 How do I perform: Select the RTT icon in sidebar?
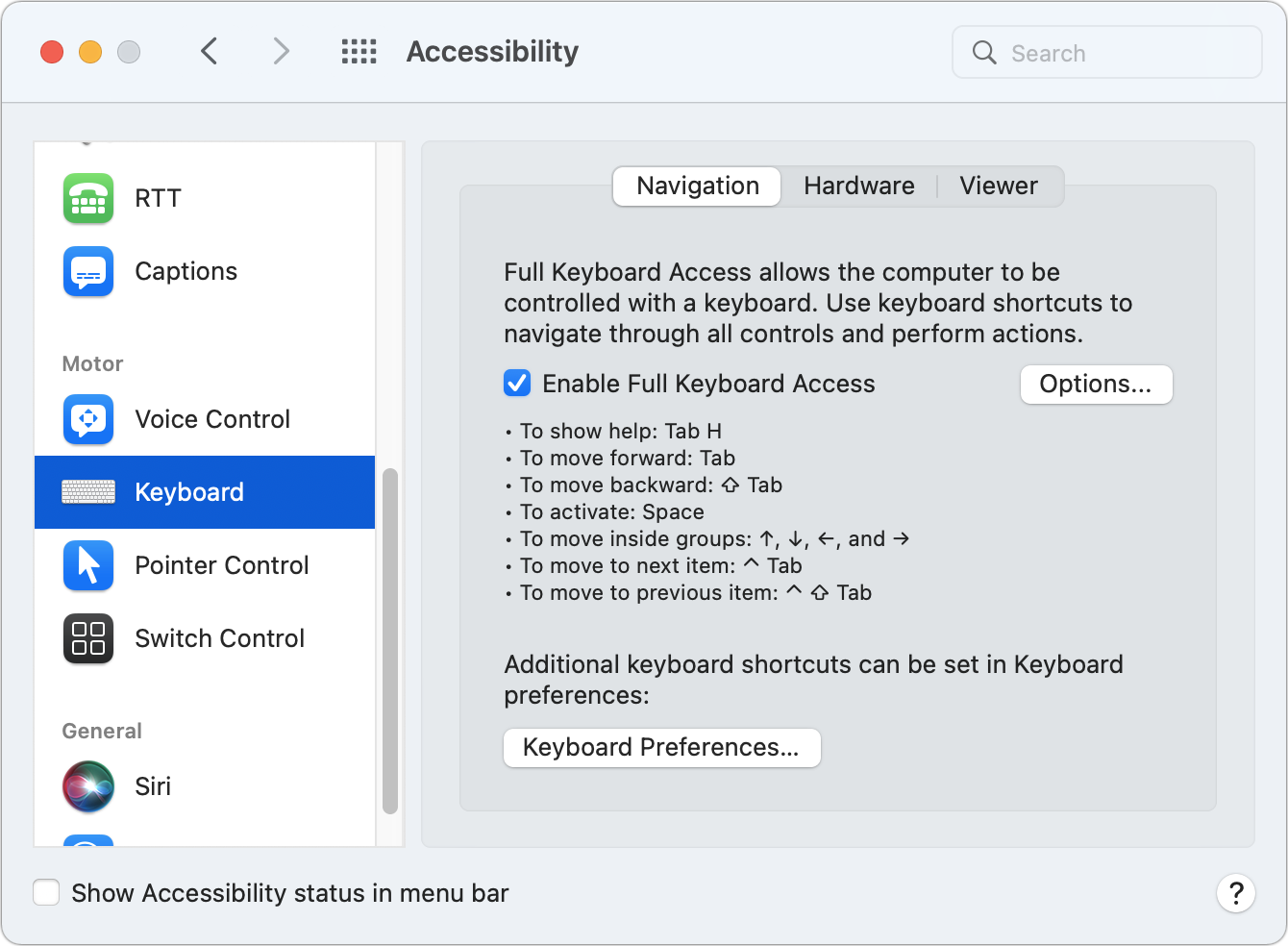[87, 198]
